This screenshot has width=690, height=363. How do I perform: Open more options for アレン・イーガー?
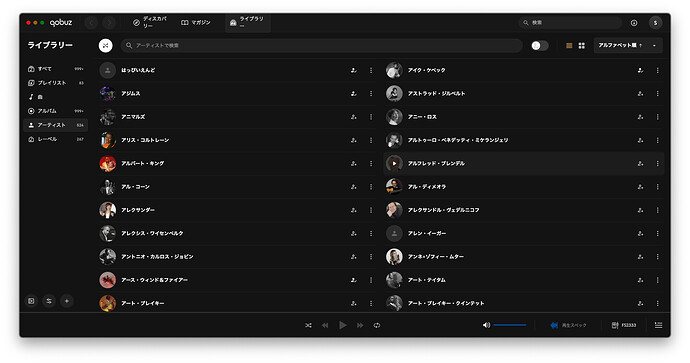click(657, 233)
